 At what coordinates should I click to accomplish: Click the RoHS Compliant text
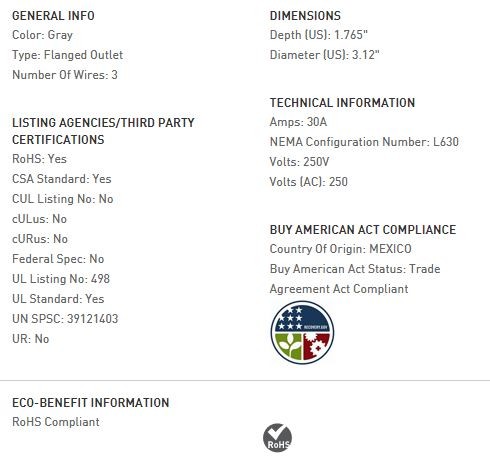click(x=56, y=422)
